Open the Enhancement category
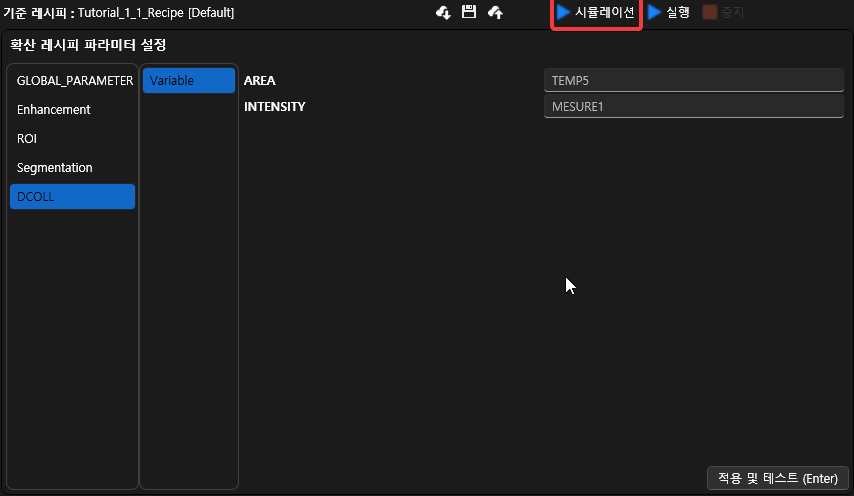 [54, 110]
